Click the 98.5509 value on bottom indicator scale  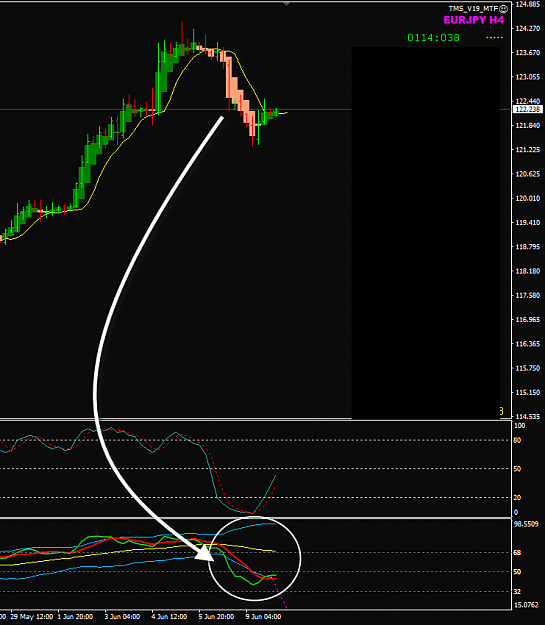click(526, 524)
